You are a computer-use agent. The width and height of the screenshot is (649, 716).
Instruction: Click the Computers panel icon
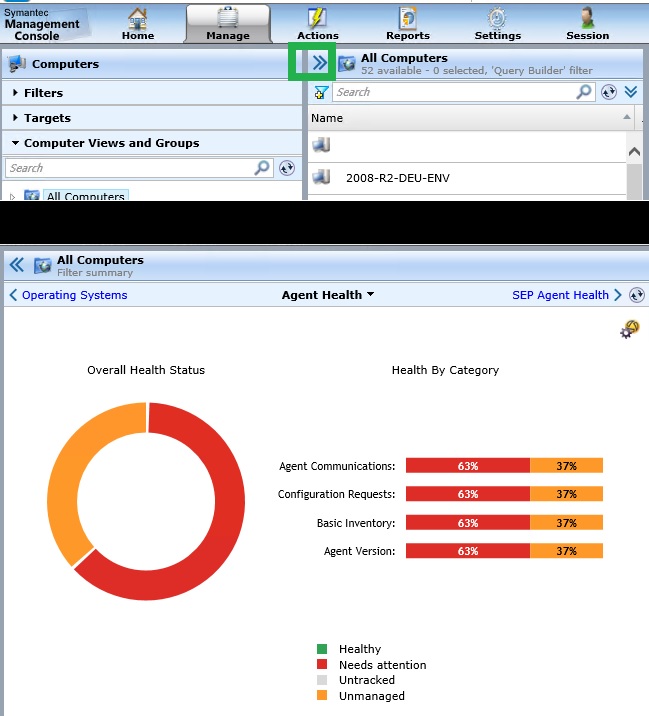(17, 64)
